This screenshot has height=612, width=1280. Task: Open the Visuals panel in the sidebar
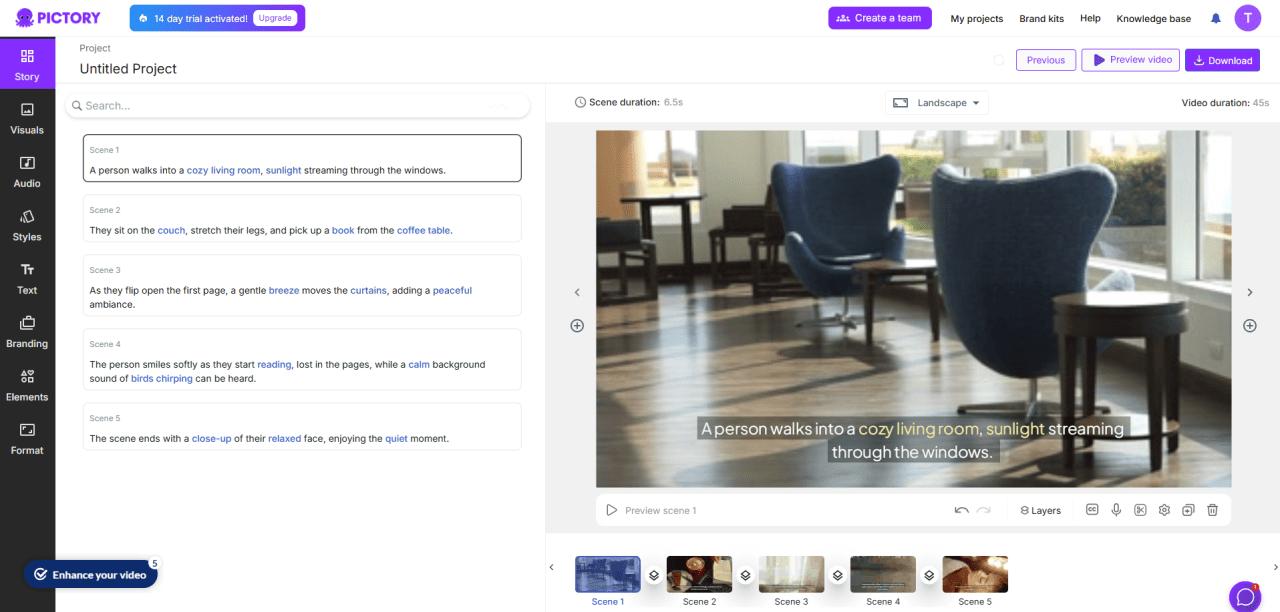27,118
